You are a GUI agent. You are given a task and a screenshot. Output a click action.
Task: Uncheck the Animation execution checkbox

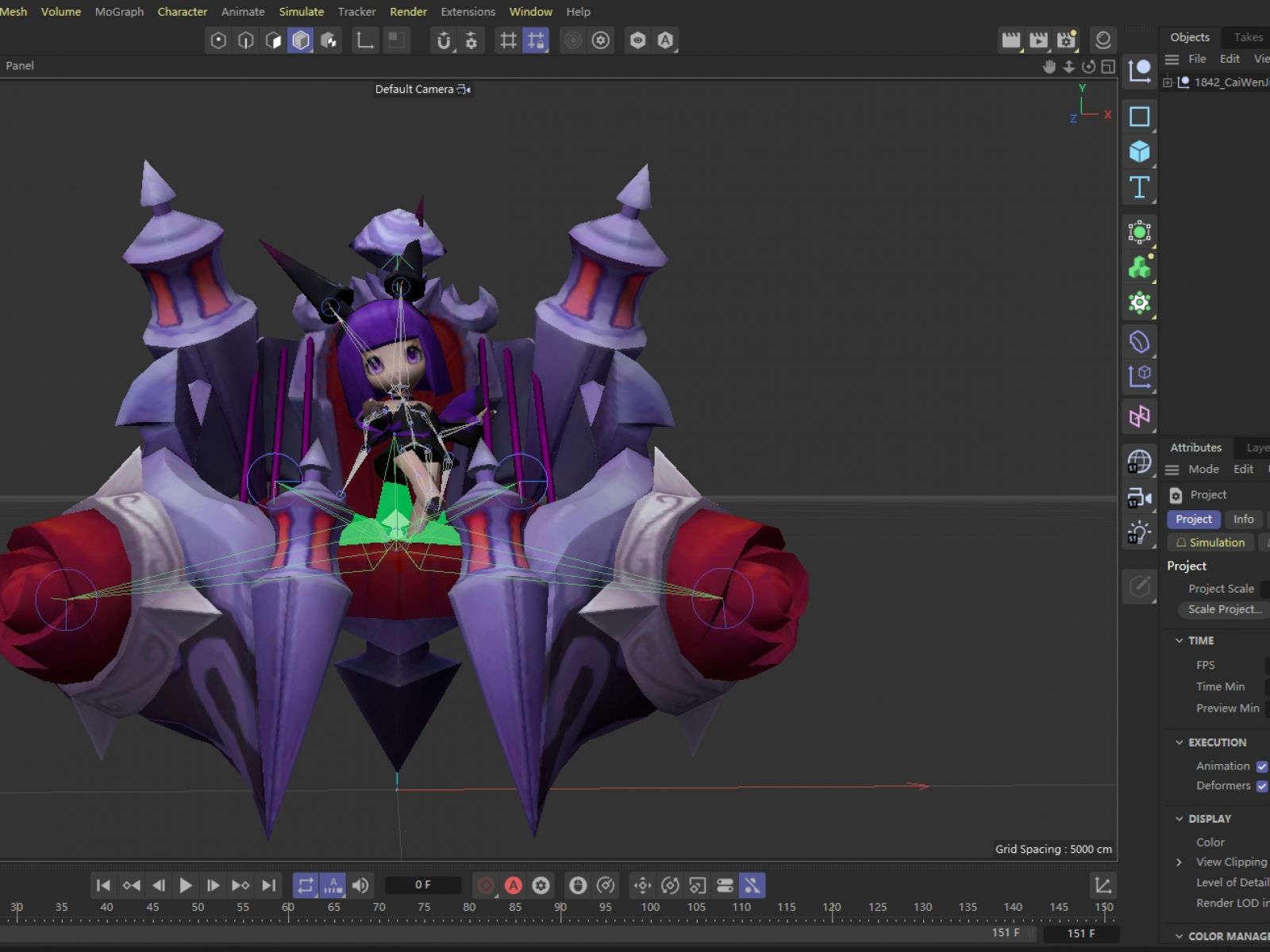click(x=1262, y=766)
